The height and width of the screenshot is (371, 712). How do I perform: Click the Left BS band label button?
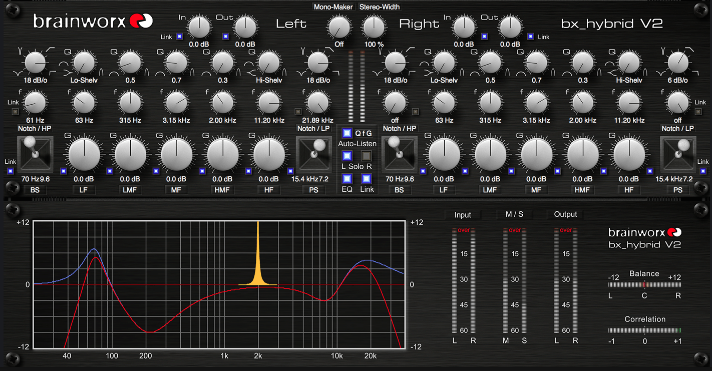pyautogui.click(x=35, y=190)
